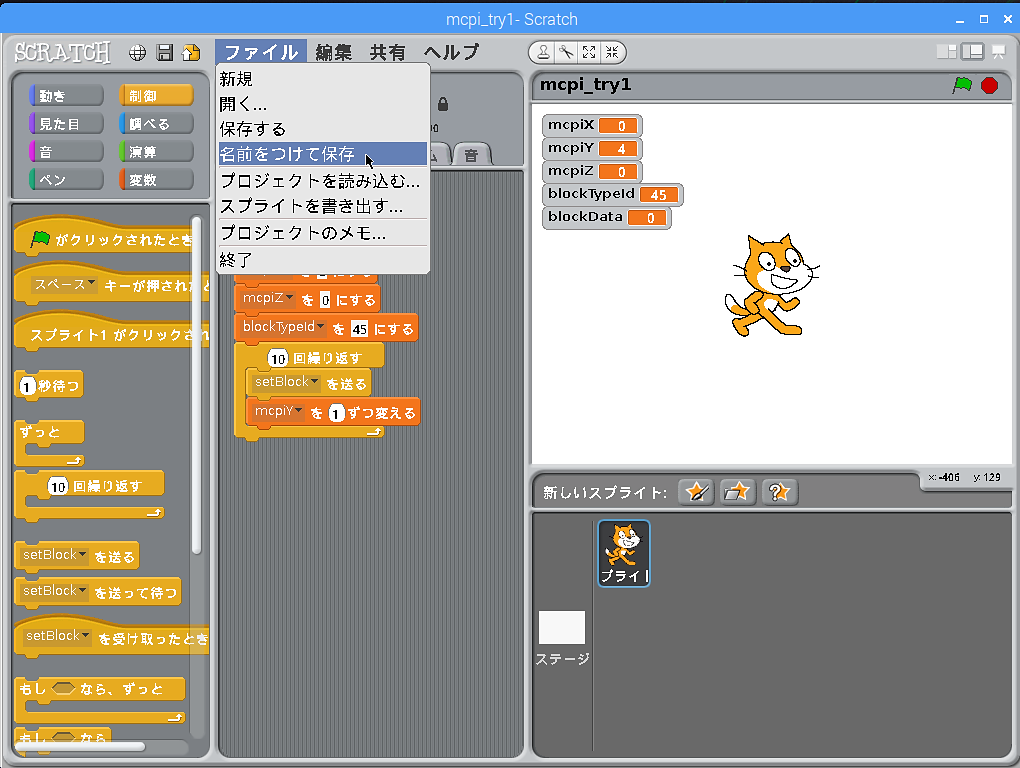Image resolution: width=1020 pixels, height=768 pixels.
Task: Select the grow sprite tool
Action: pyautogui.click(x=589, y=53)
